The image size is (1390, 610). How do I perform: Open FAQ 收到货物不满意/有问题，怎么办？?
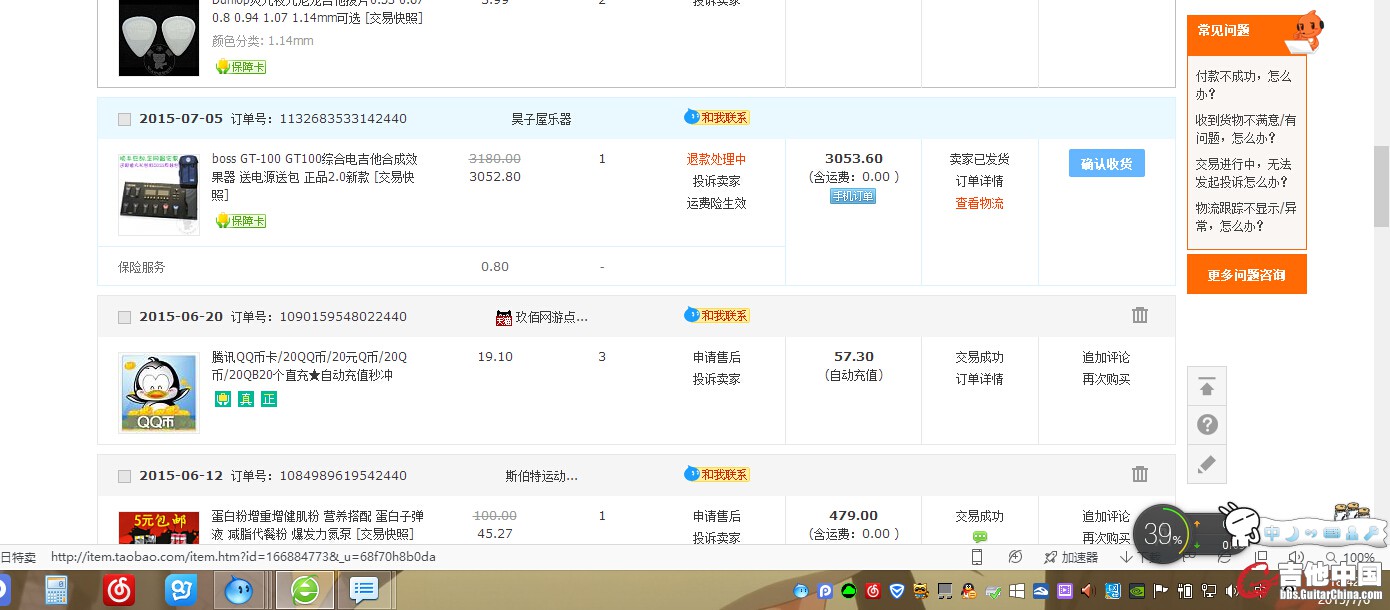click(1246, 129)
